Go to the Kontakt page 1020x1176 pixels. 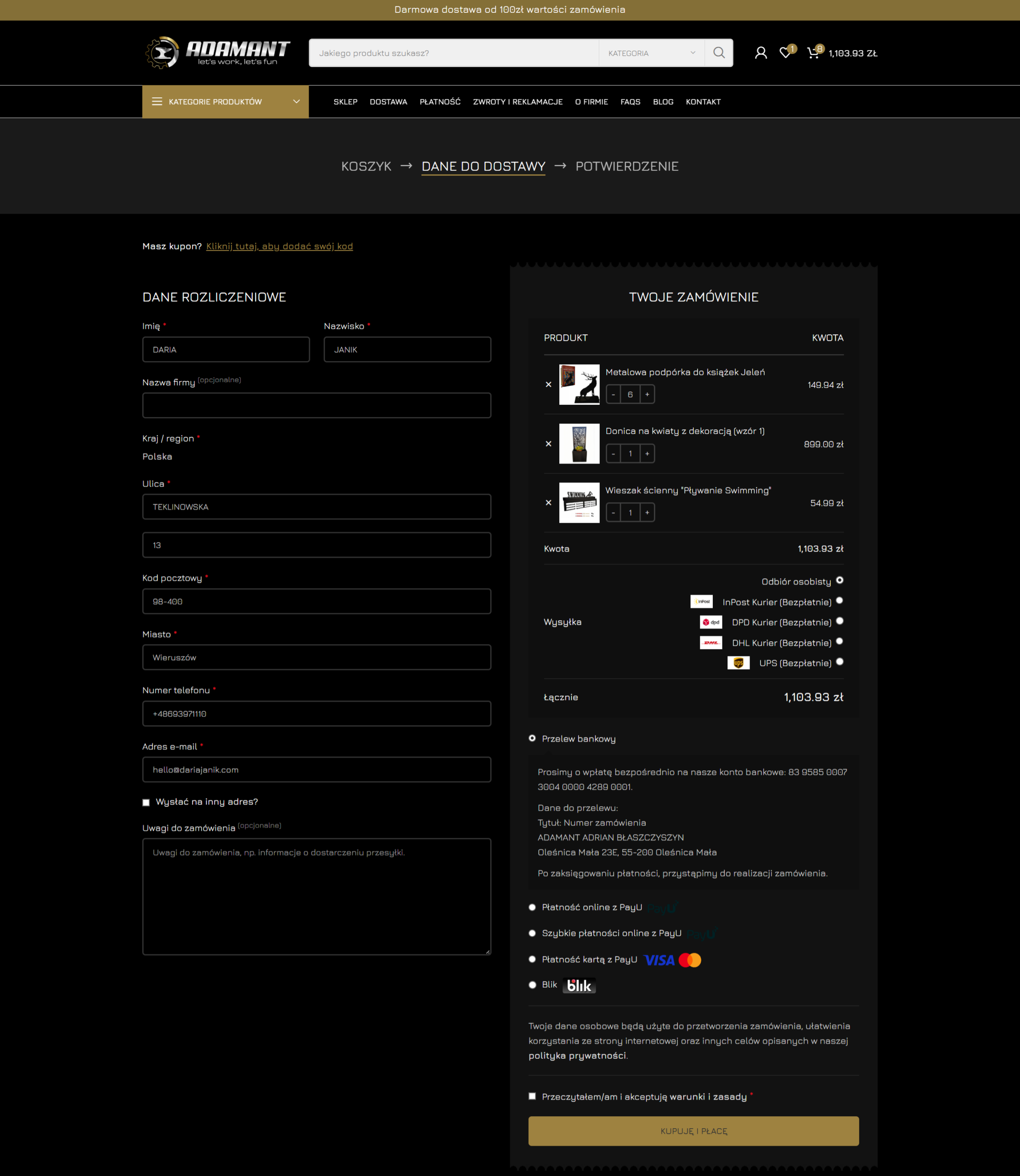703,102
